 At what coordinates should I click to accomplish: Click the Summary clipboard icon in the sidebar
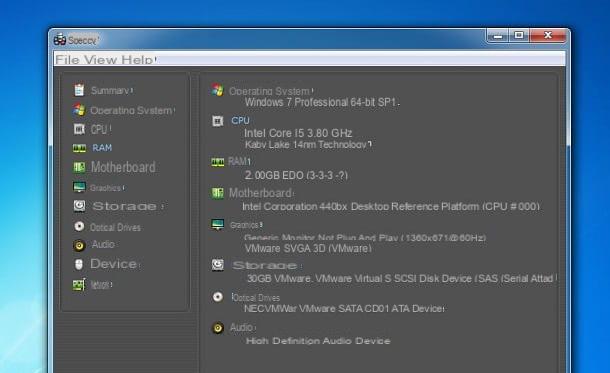pos(79,90)
